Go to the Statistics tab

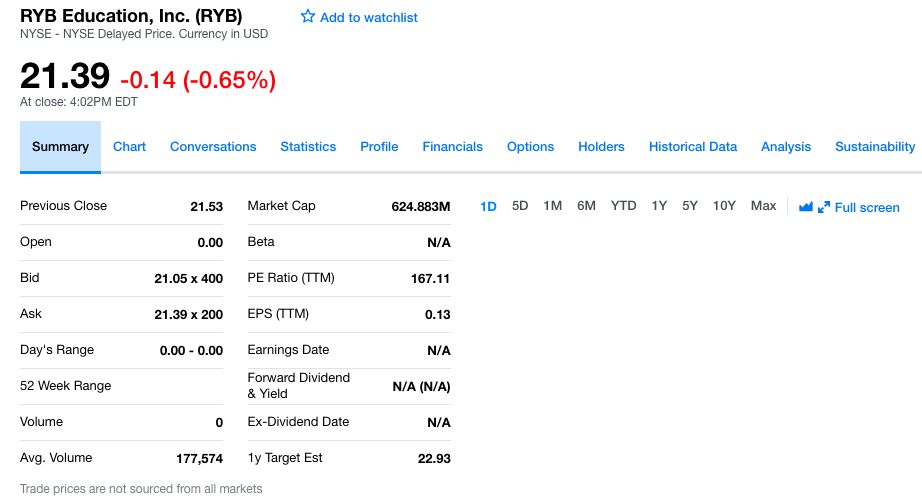[x=308, y=147]
